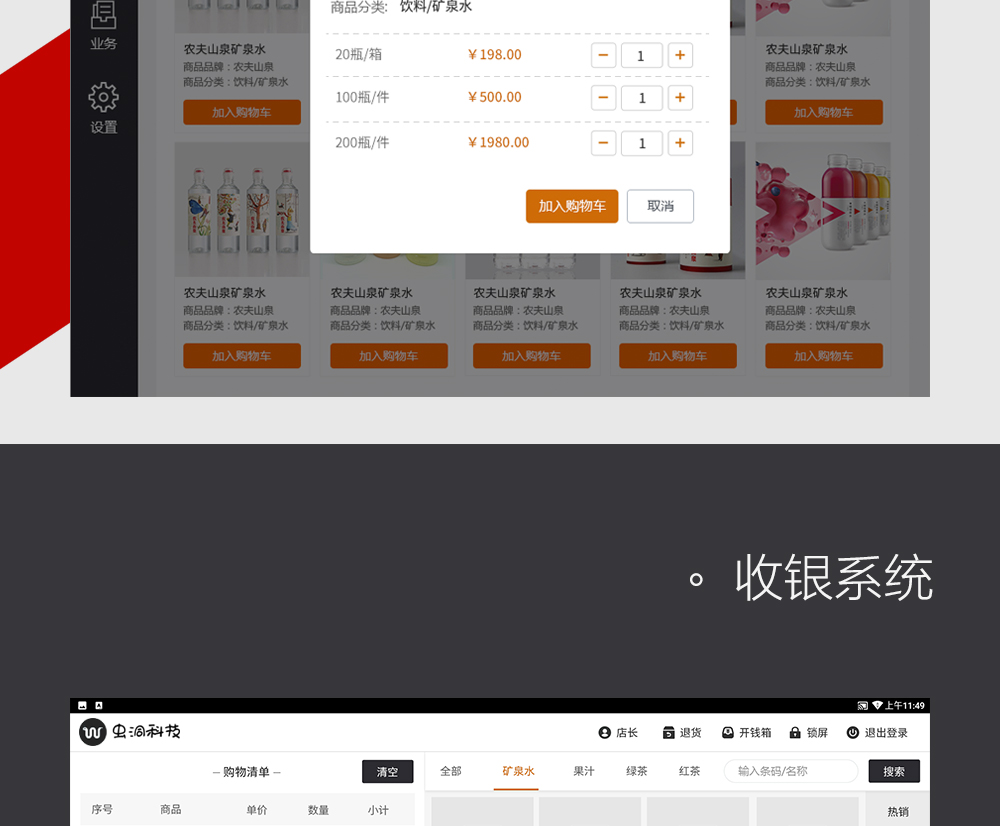Screen dimensions: 1000x826
Task: Switch to the 全部 category tab
Action: [x=450, y=771]
